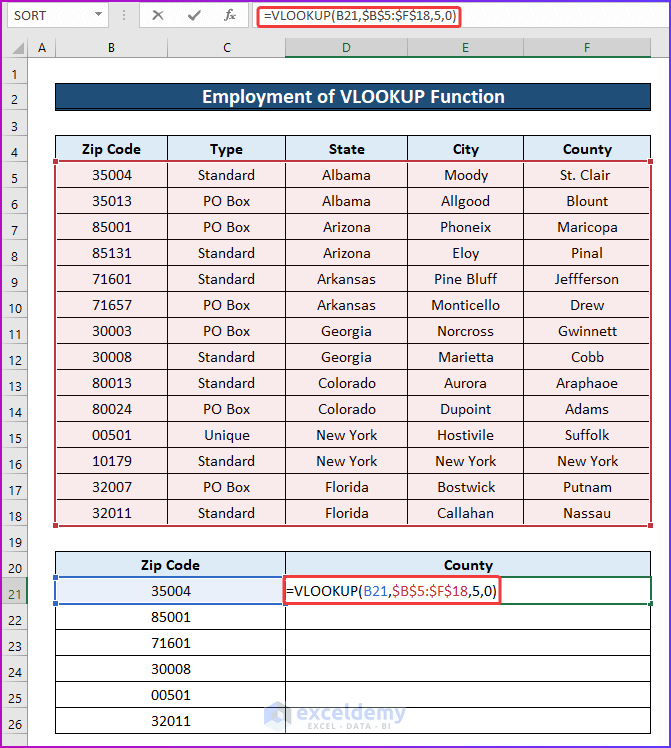
Task: Click city cell Callahan
Action: (465, 513)
